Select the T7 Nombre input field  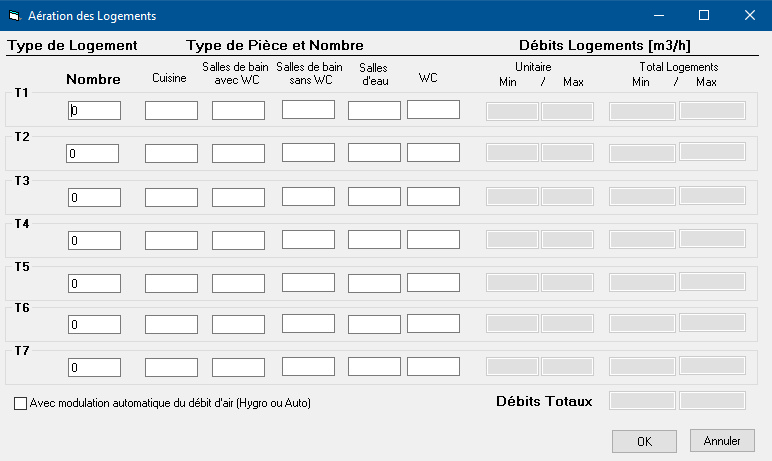(94, 368)
